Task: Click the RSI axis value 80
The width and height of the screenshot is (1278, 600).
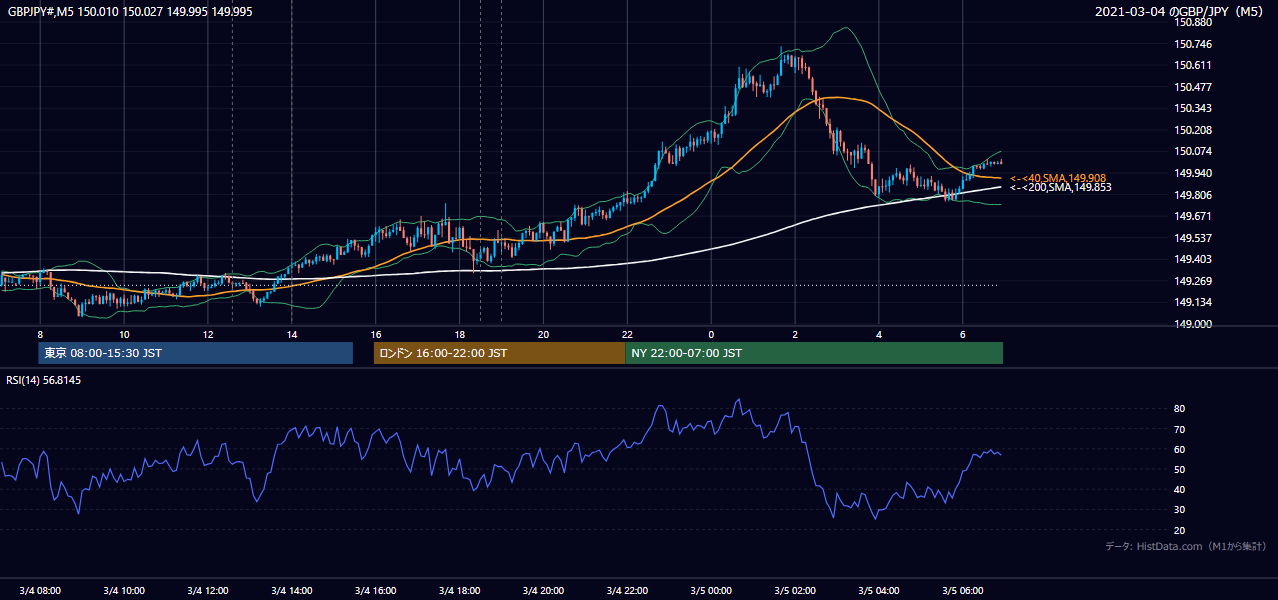Action: click(x=1180, y=409)
